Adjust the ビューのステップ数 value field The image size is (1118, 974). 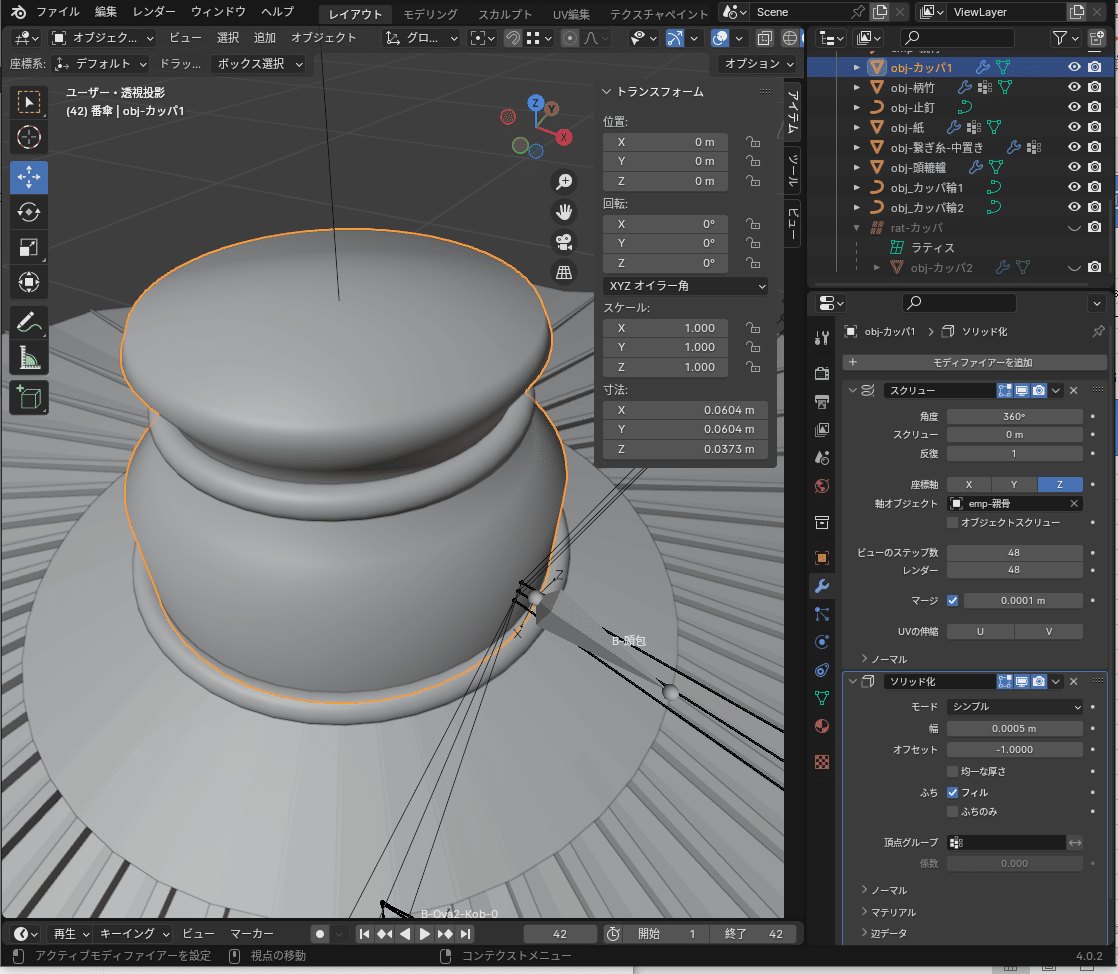1014,553
